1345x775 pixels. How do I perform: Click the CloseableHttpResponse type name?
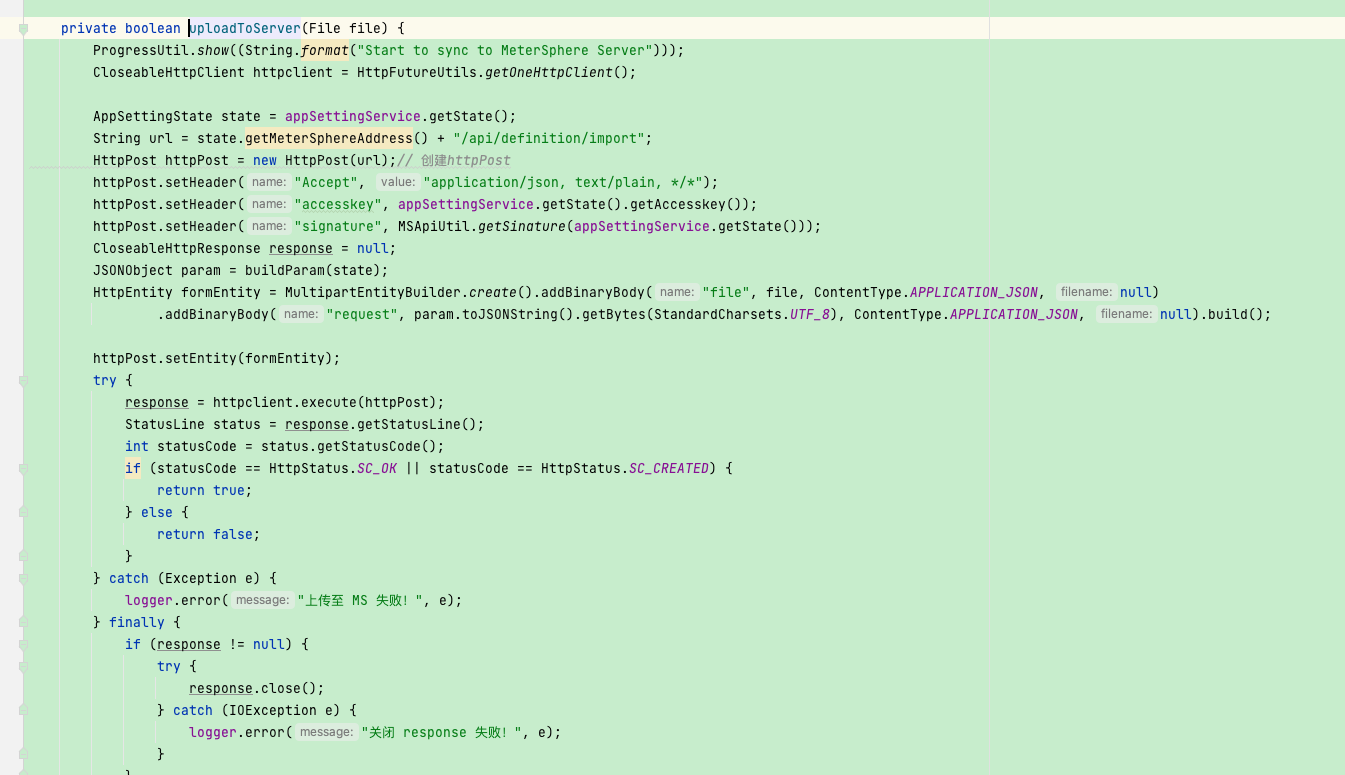coord(177,248)
